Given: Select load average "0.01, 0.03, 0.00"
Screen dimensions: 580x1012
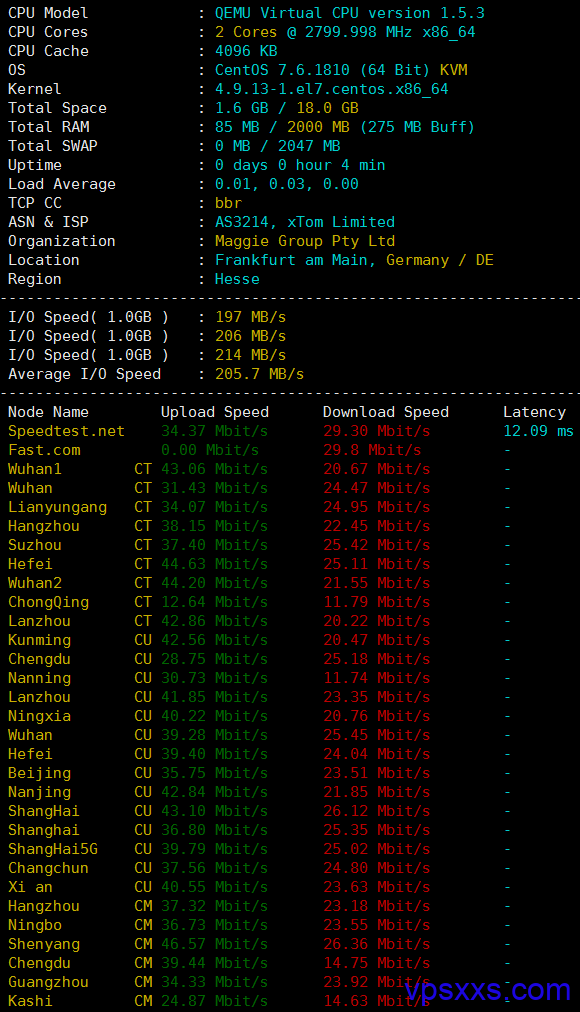Looking at the screenshot, I should pyautogui.click(x=286, y=184).
